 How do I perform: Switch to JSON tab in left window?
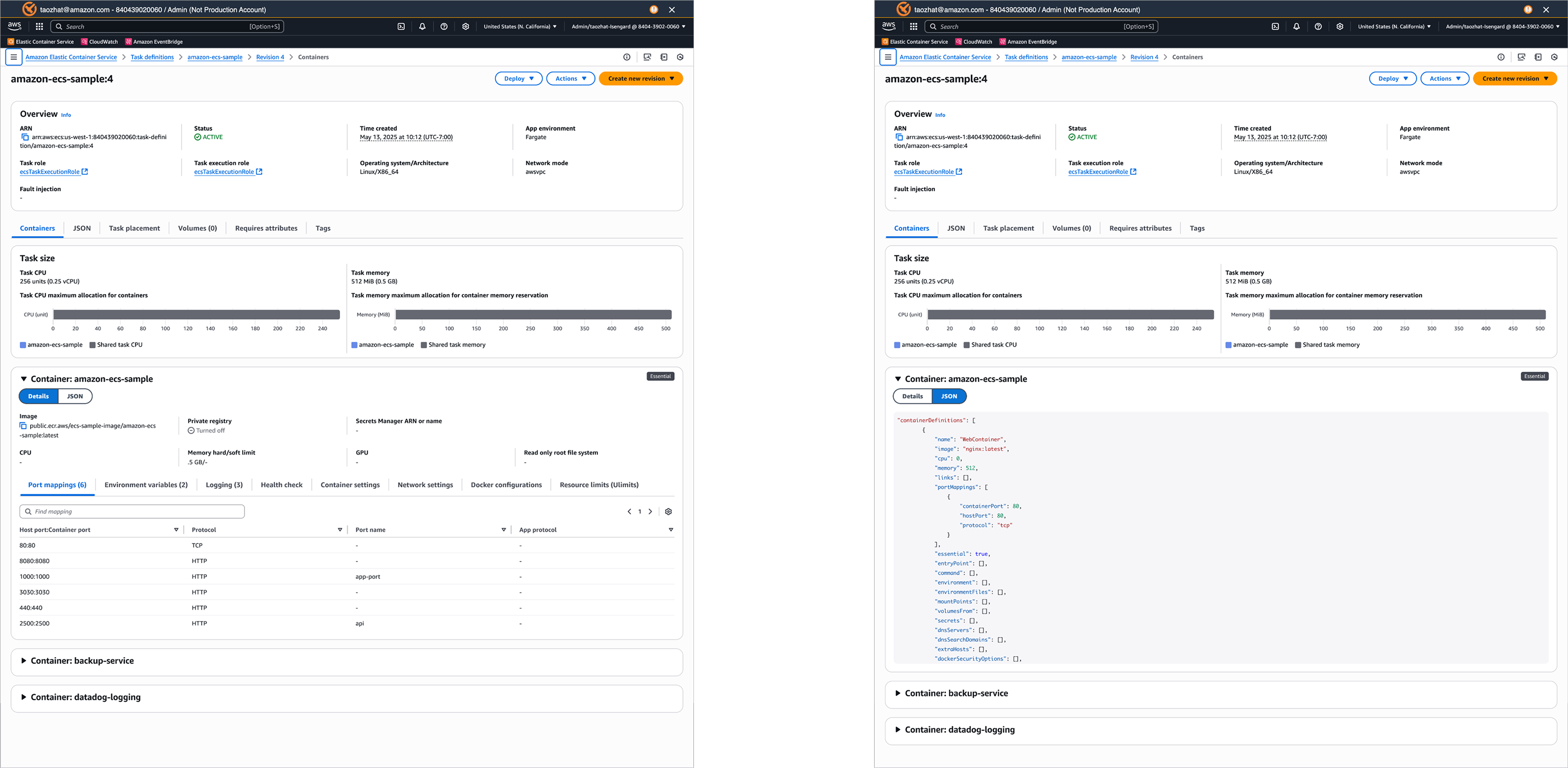82,228
